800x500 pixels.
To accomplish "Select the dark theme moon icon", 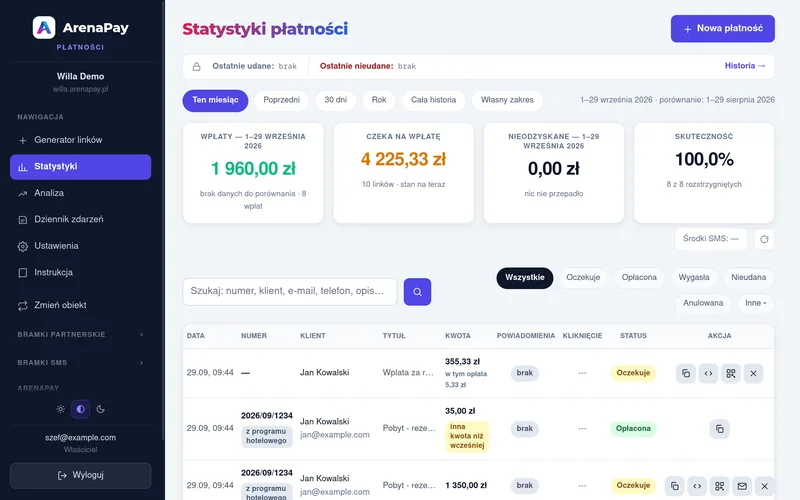I will tap(101, 409).
